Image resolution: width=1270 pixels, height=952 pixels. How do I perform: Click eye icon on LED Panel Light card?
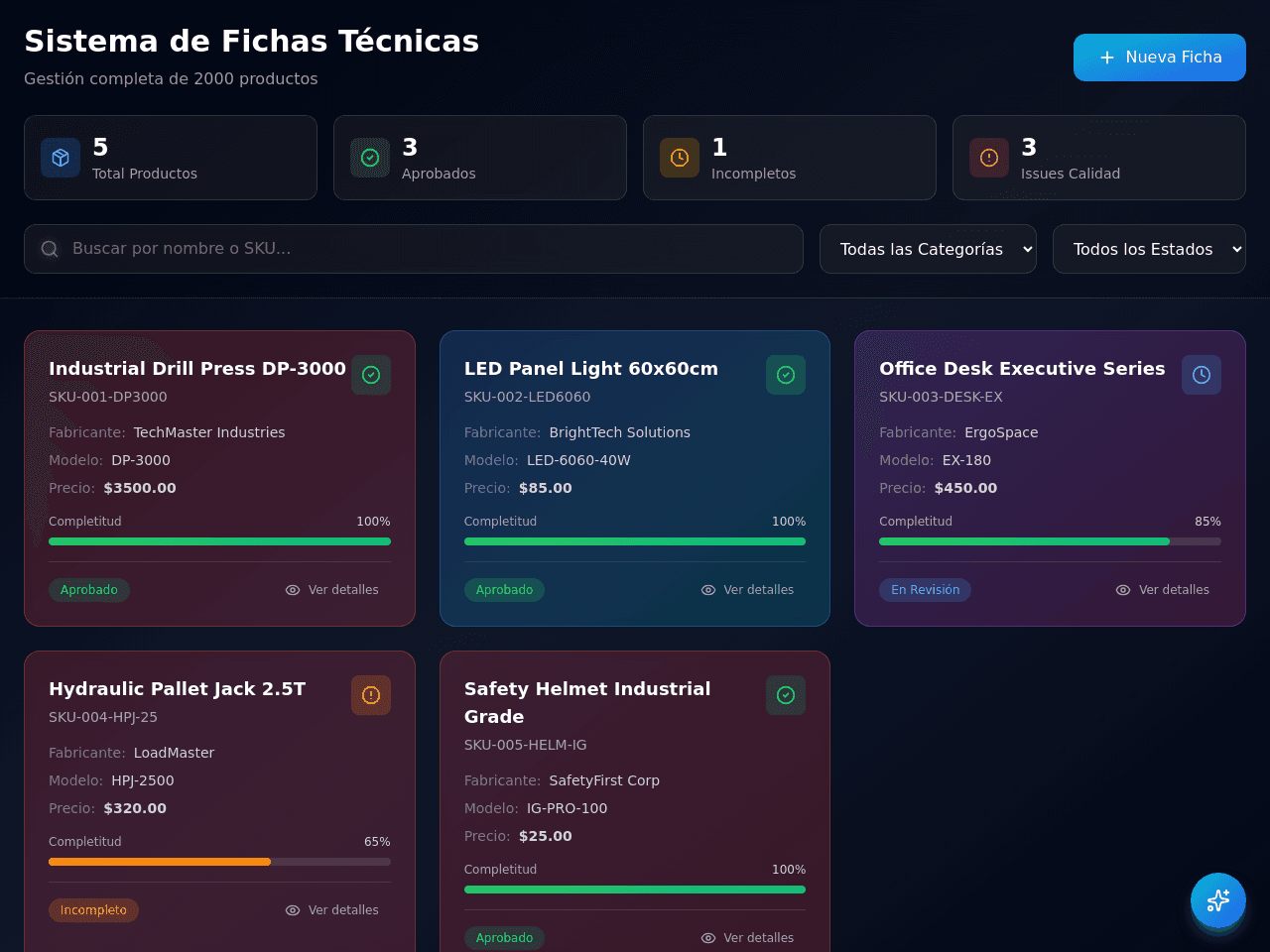point(708,590)
